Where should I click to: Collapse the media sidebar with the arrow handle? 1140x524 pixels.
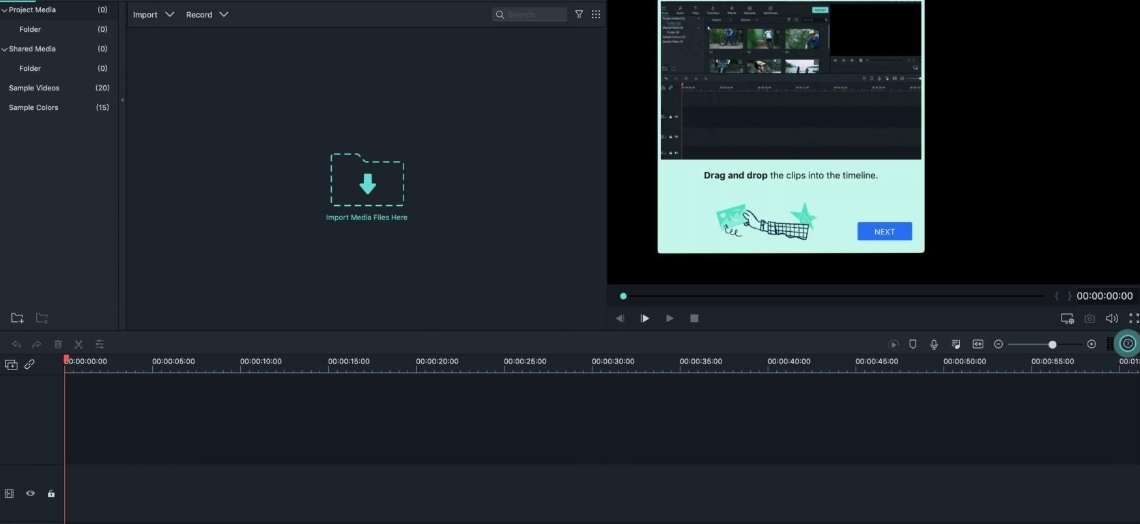122,100
